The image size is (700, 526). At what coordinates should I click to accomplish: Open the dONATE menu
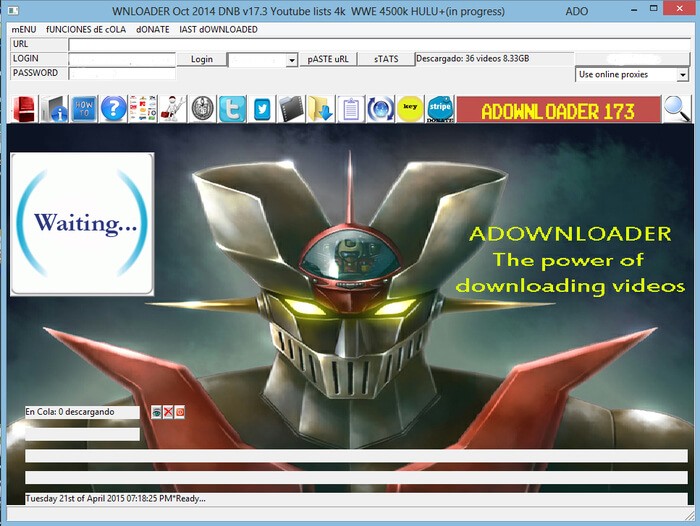[153, 30]
